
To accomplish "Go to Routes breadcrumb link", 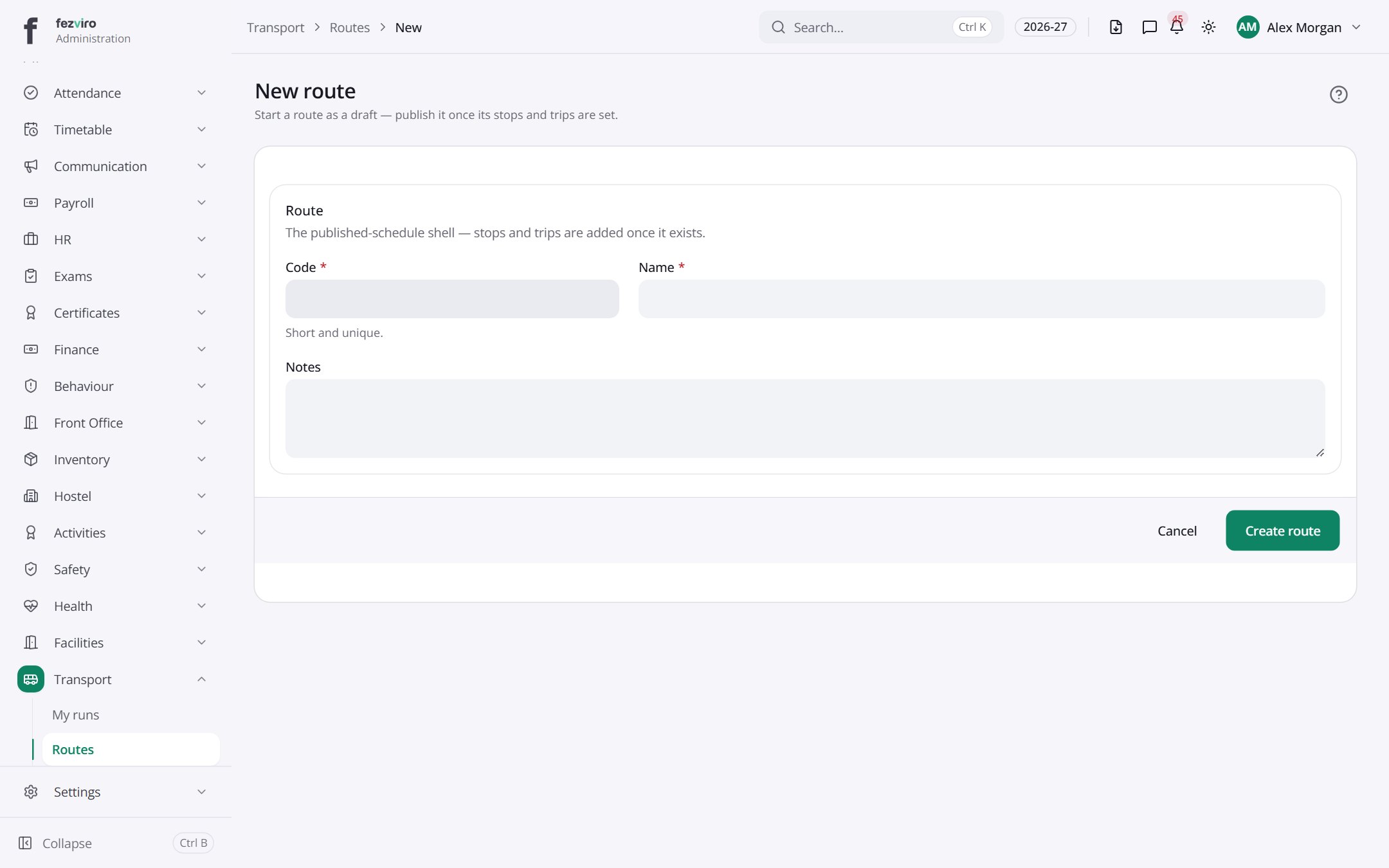I will tap(349, 27).
